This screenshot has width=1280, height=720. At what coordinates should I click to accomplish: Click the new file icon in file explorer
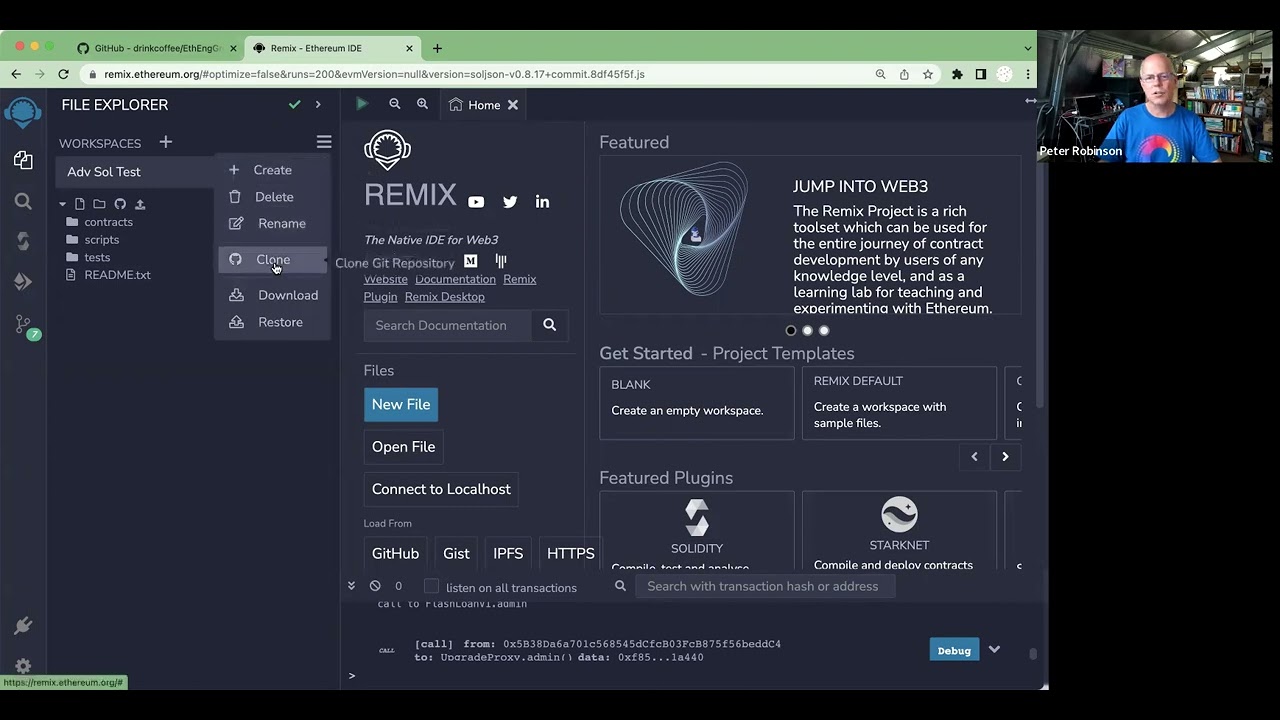[x=80, y=204]
